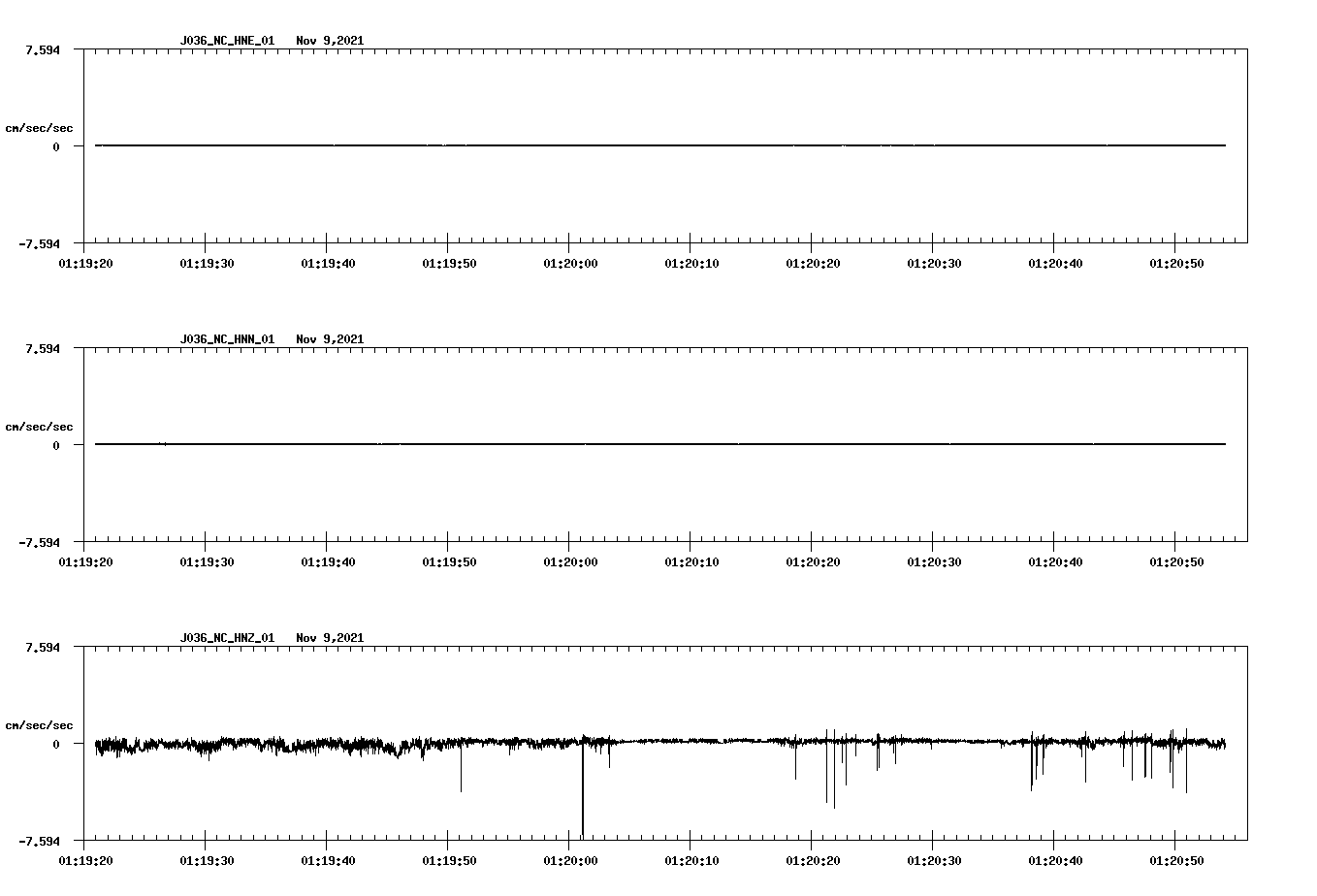Click the 01:20:00 time label under HNZ plot
Image resolution: width=1317 pixels, height=896 pixels.
[x=570, y=860]
